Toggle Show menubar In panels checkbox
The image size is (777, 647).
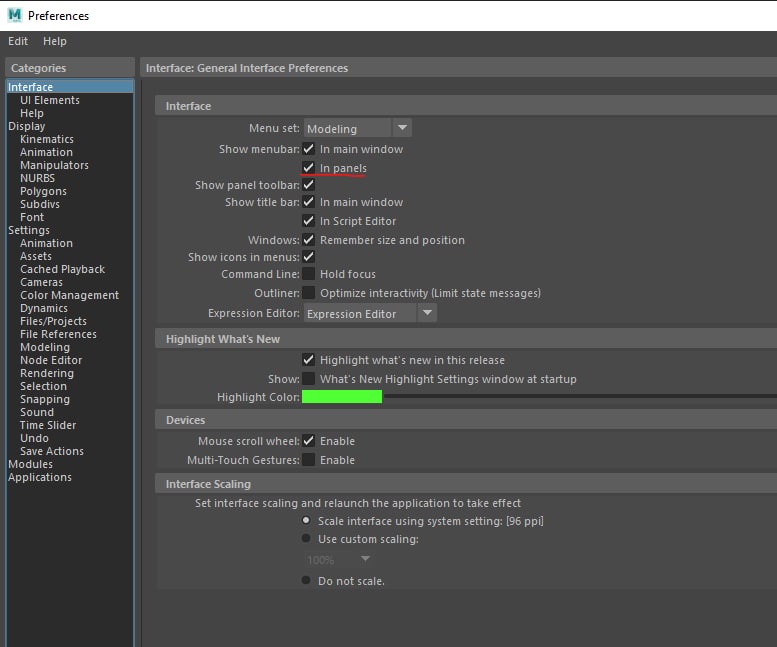(x=308, y=167)
